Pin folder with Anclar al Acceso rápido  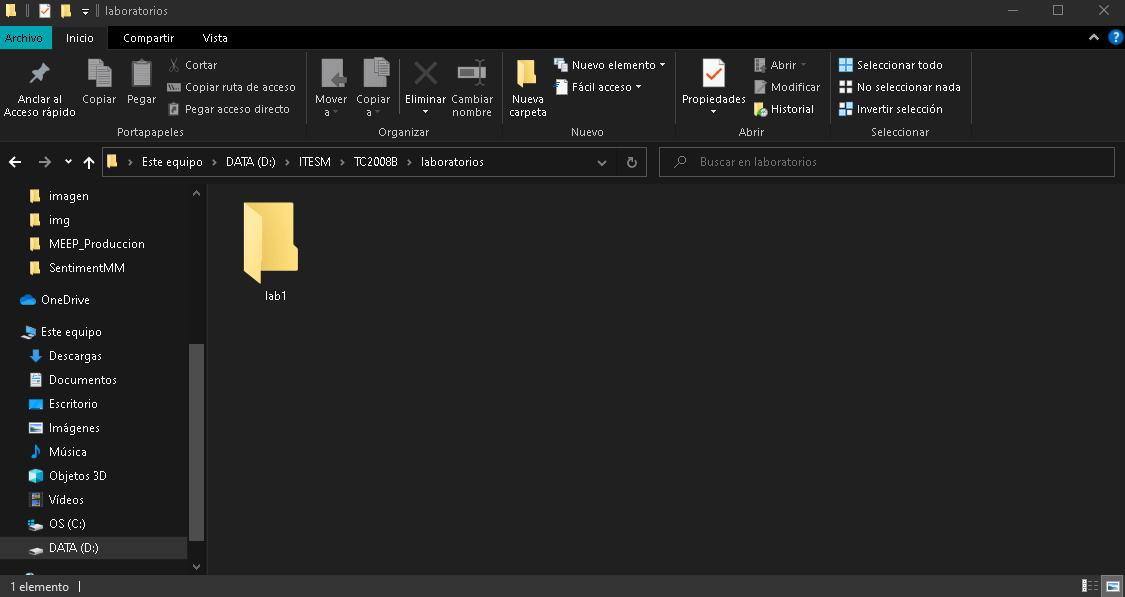(40, 76)
